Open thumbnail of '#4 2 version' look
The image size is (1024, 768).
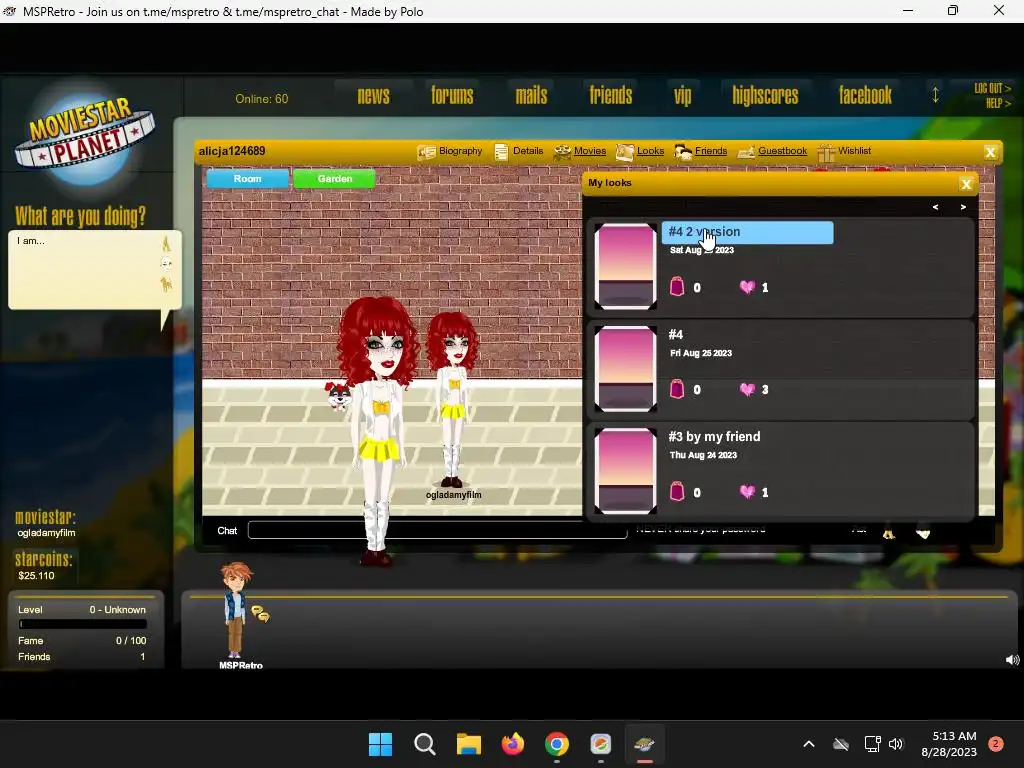point(625,266)
